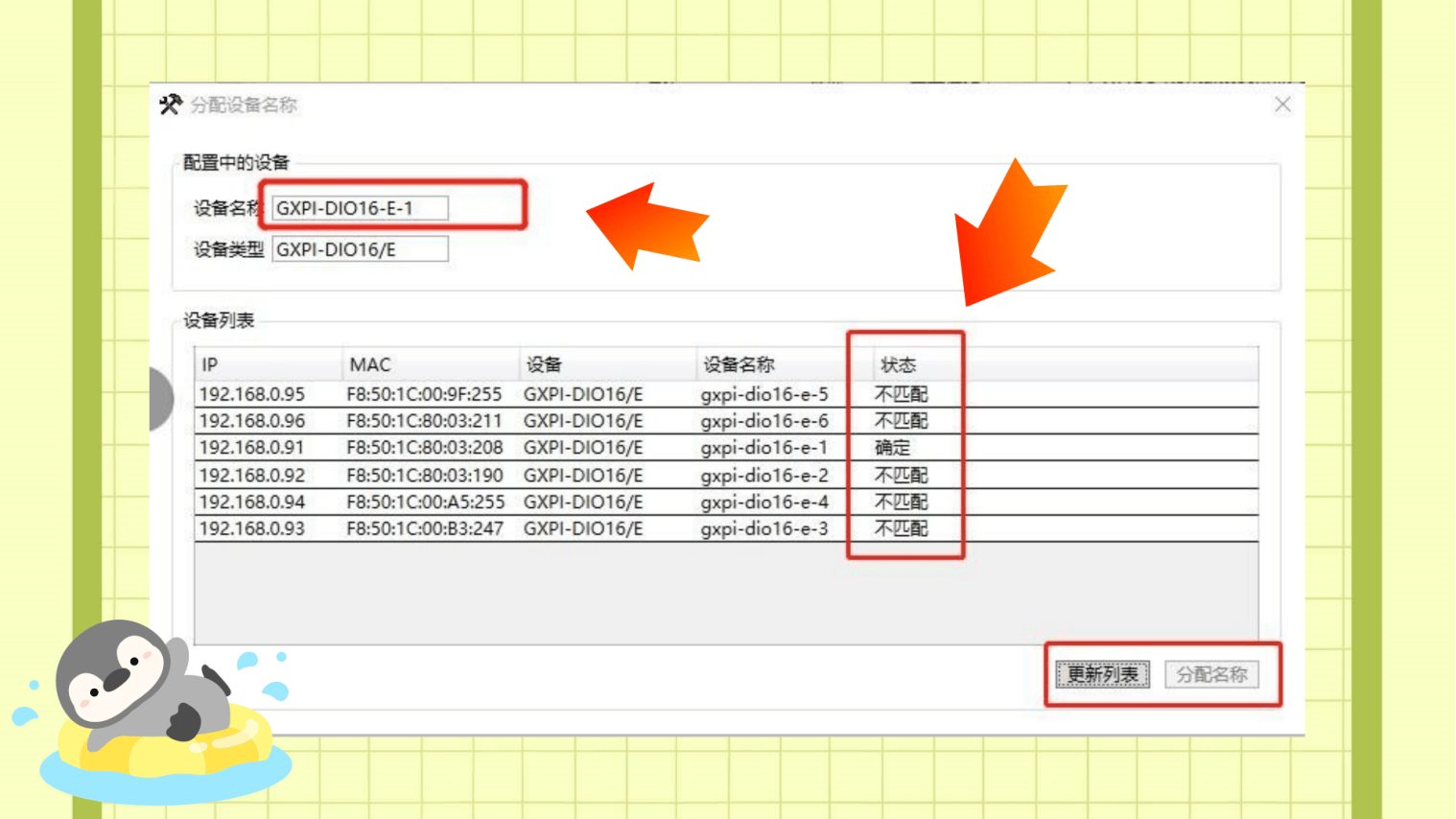Click MAC address F8:50:1C:80:03:211
Screen dimensions: 1456x819
[x=424, y=421]
